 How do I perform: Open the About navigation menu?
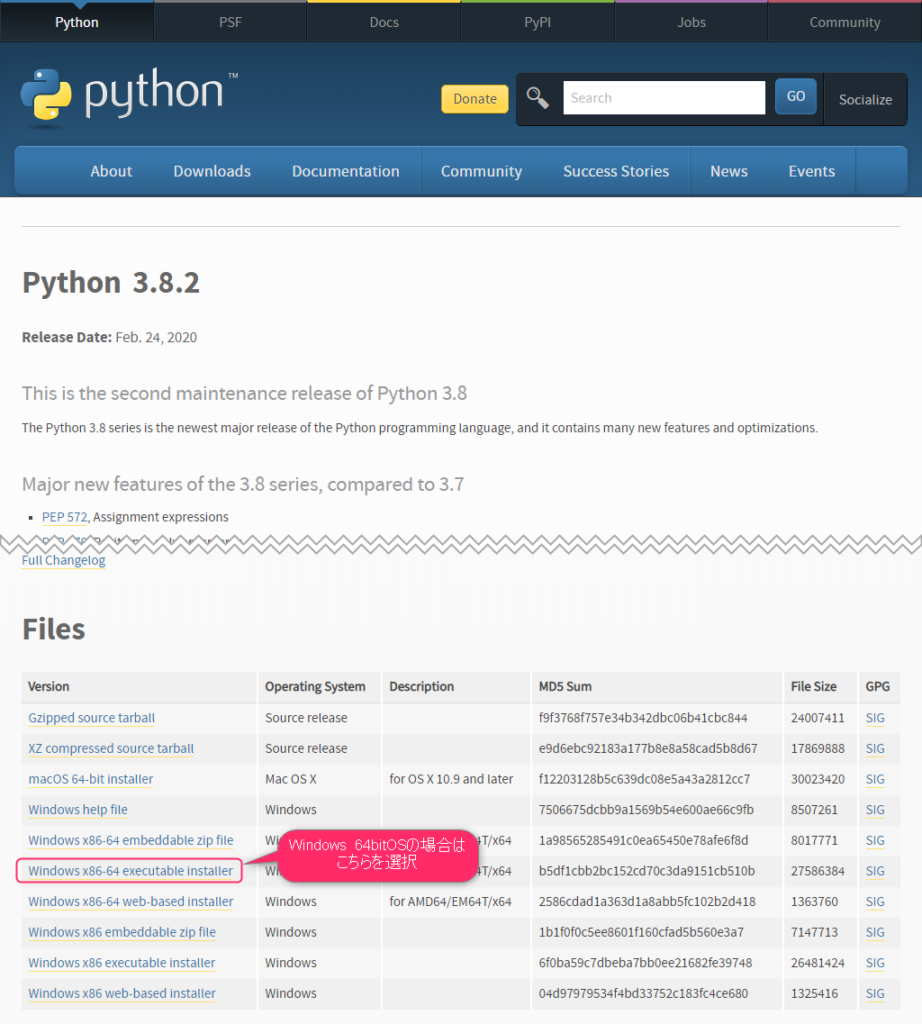pyautogui.click(x=111, y=171)
